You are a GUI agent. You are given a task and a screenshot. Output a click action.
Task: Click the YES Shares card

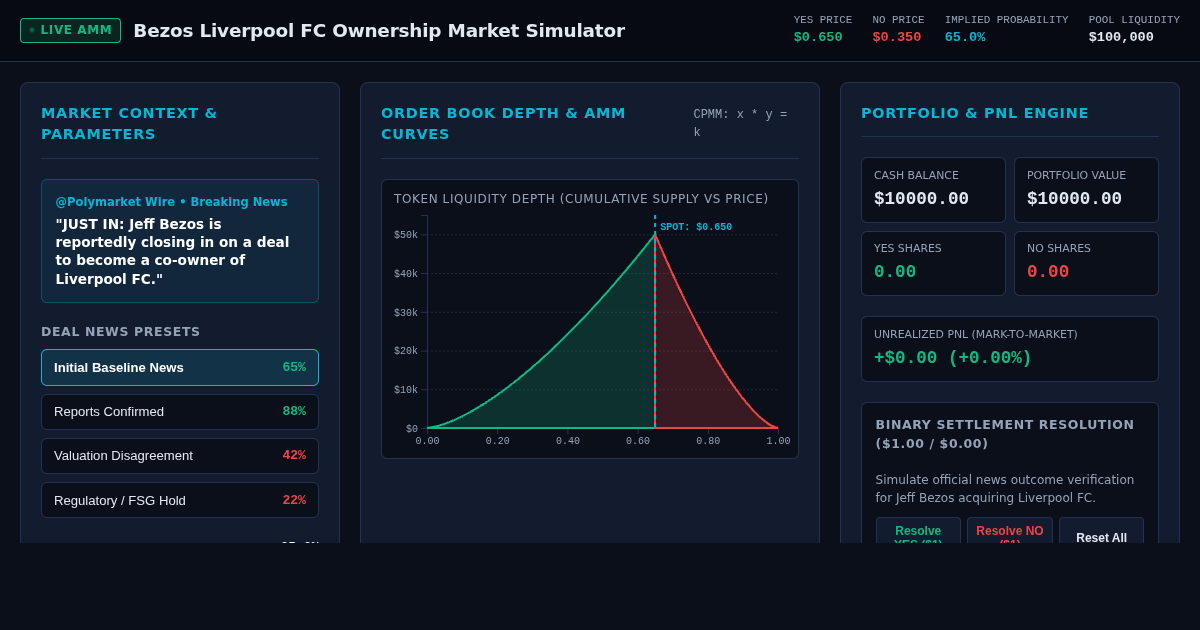933,263
